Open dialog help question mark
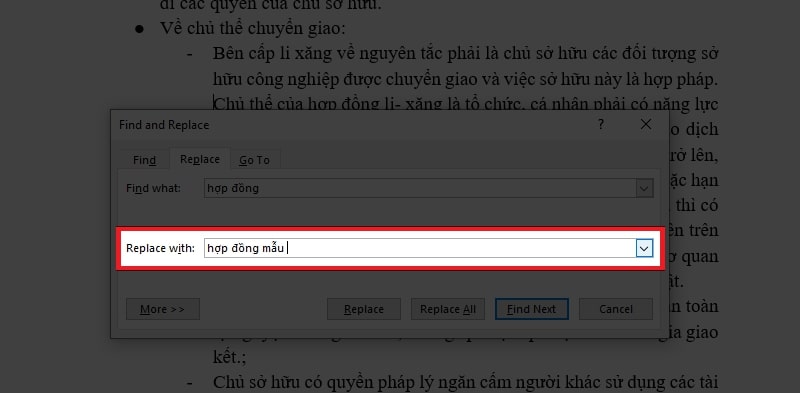 coord(601,125)
